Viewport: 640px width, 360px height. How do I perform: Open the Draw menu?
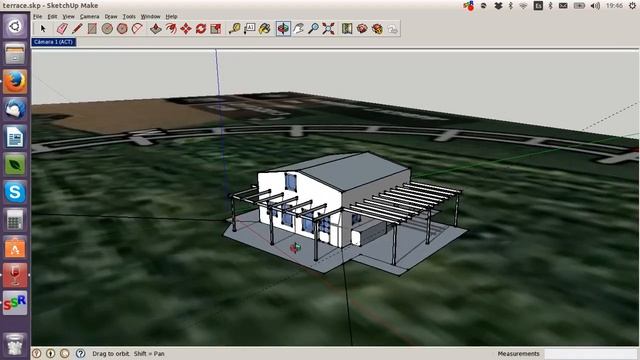tap(111, 17)
